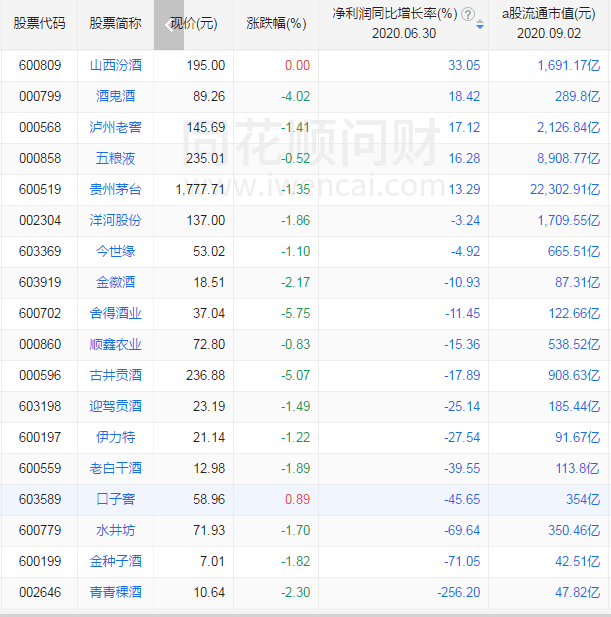611x617 pixels.
Task: Open the 泸州老窖 stock link
Action: [x=116, y=127]
